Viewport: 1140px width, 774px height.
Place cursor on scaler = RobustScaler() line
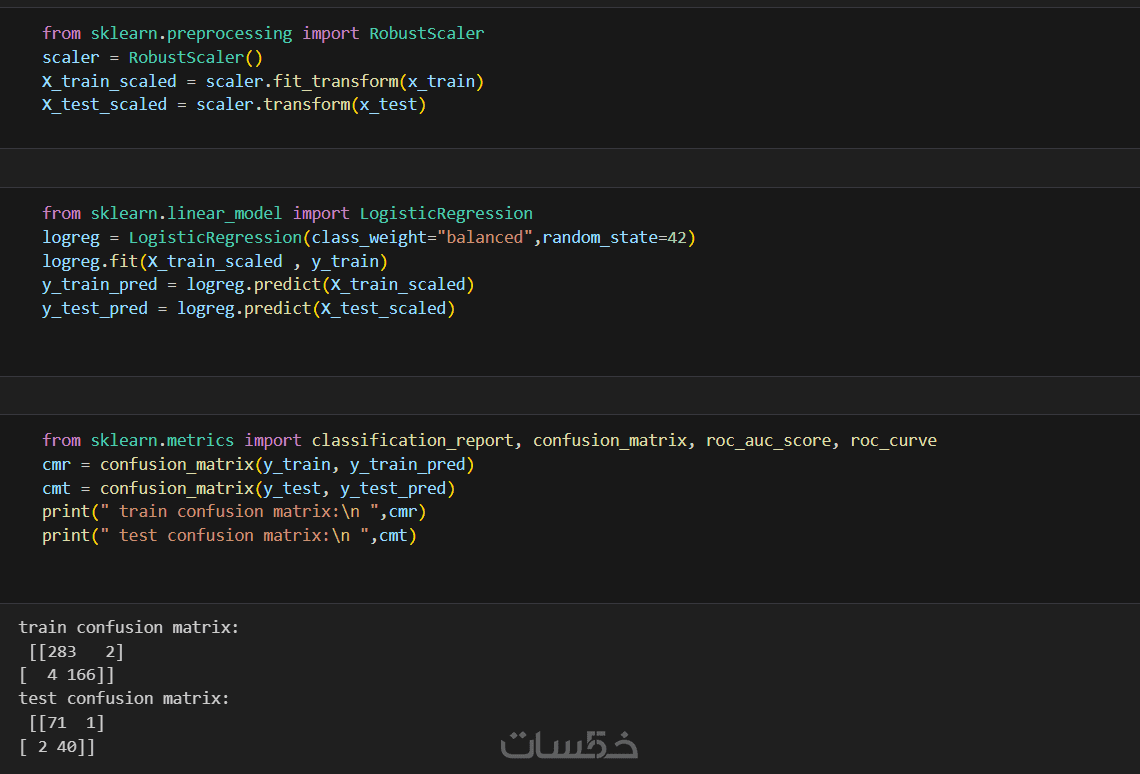(x=152, y=57)
